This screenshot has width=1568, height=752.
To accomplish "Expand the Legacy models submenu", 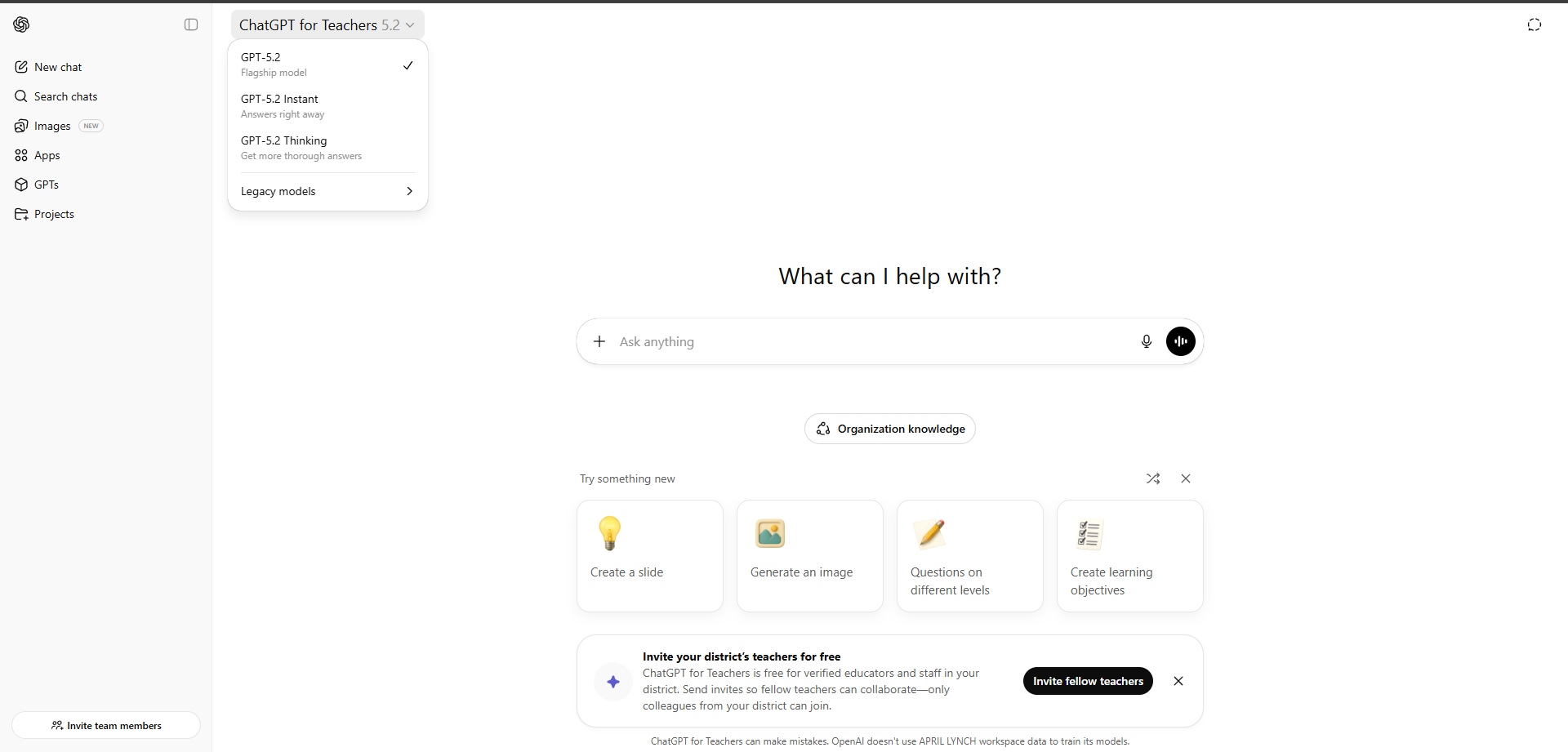I will [x=327, y=191].
